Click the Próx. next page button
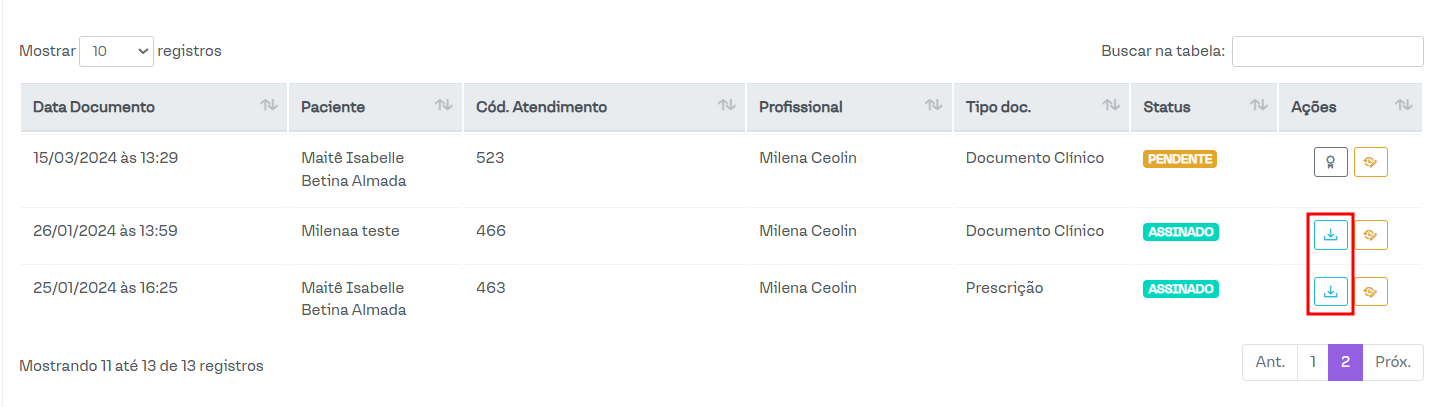The width and height of the screenshot is (1440, 407). 1392,362
